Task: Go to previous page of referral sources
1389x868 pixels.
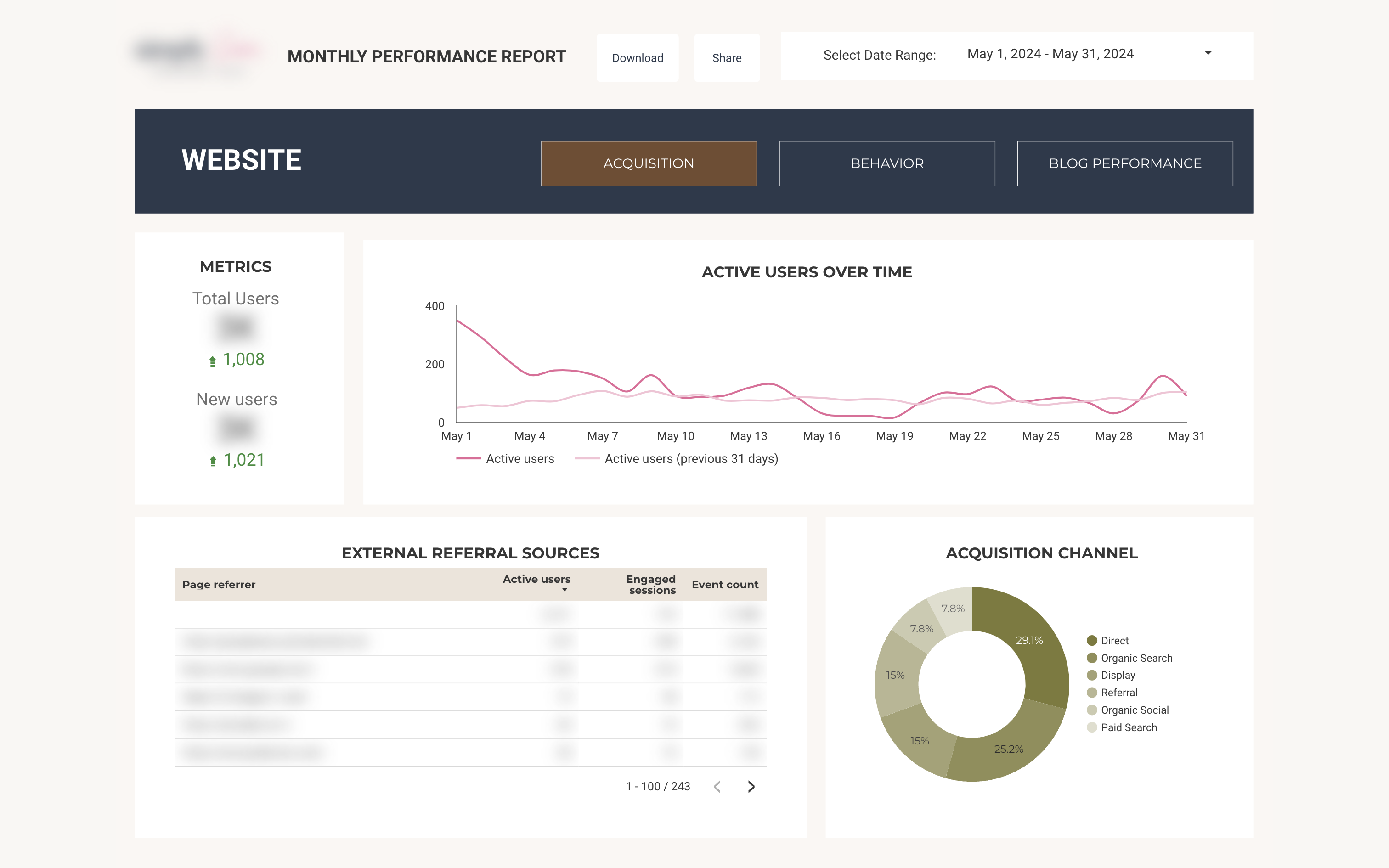Action: point(717,786)
